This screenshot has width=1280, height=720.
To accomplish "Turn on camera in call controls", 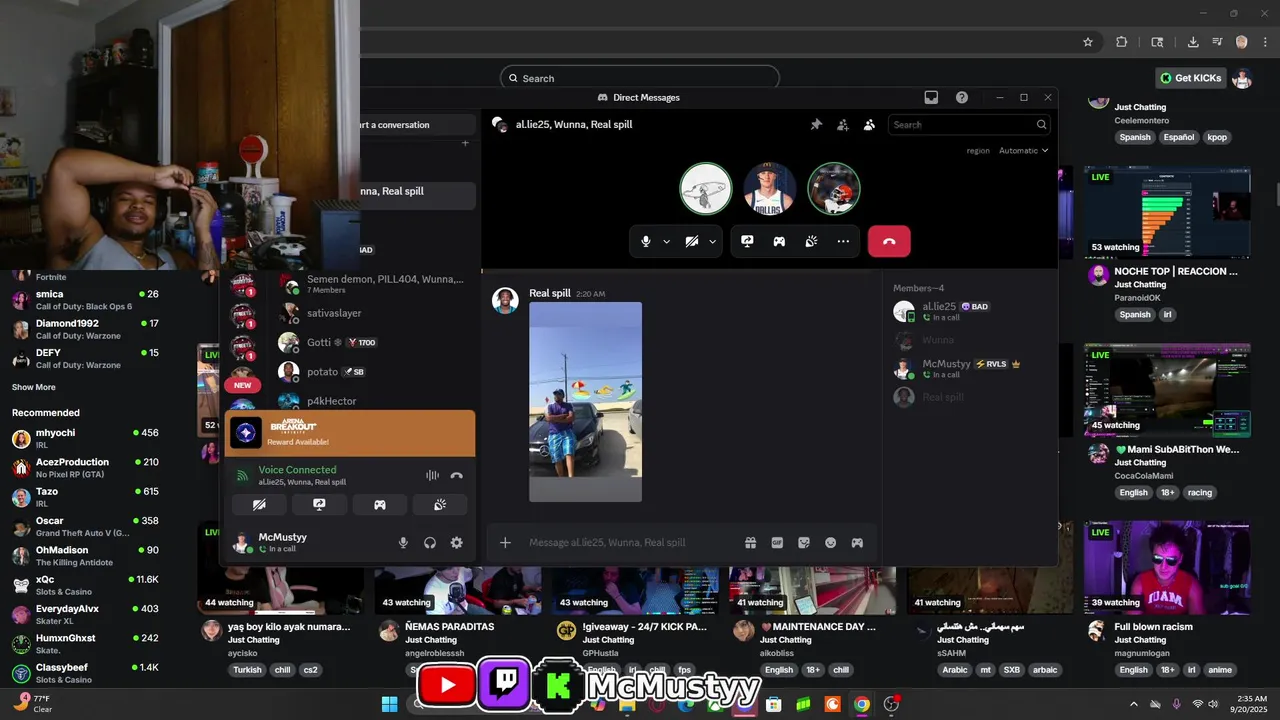I will click(x=692, y=241).
